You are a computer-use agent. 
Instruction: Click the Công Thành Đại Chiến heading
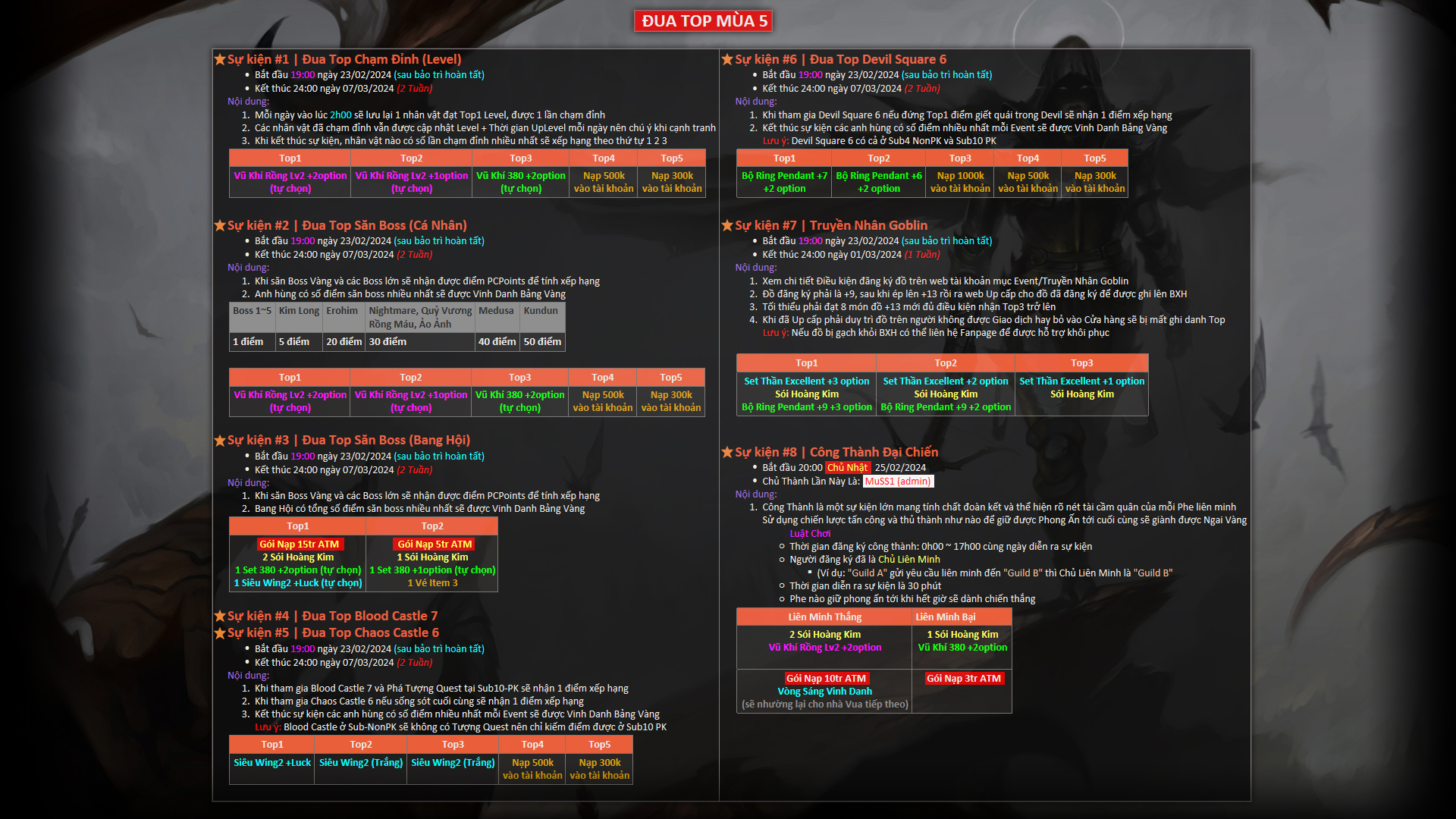tap(874, 452)
